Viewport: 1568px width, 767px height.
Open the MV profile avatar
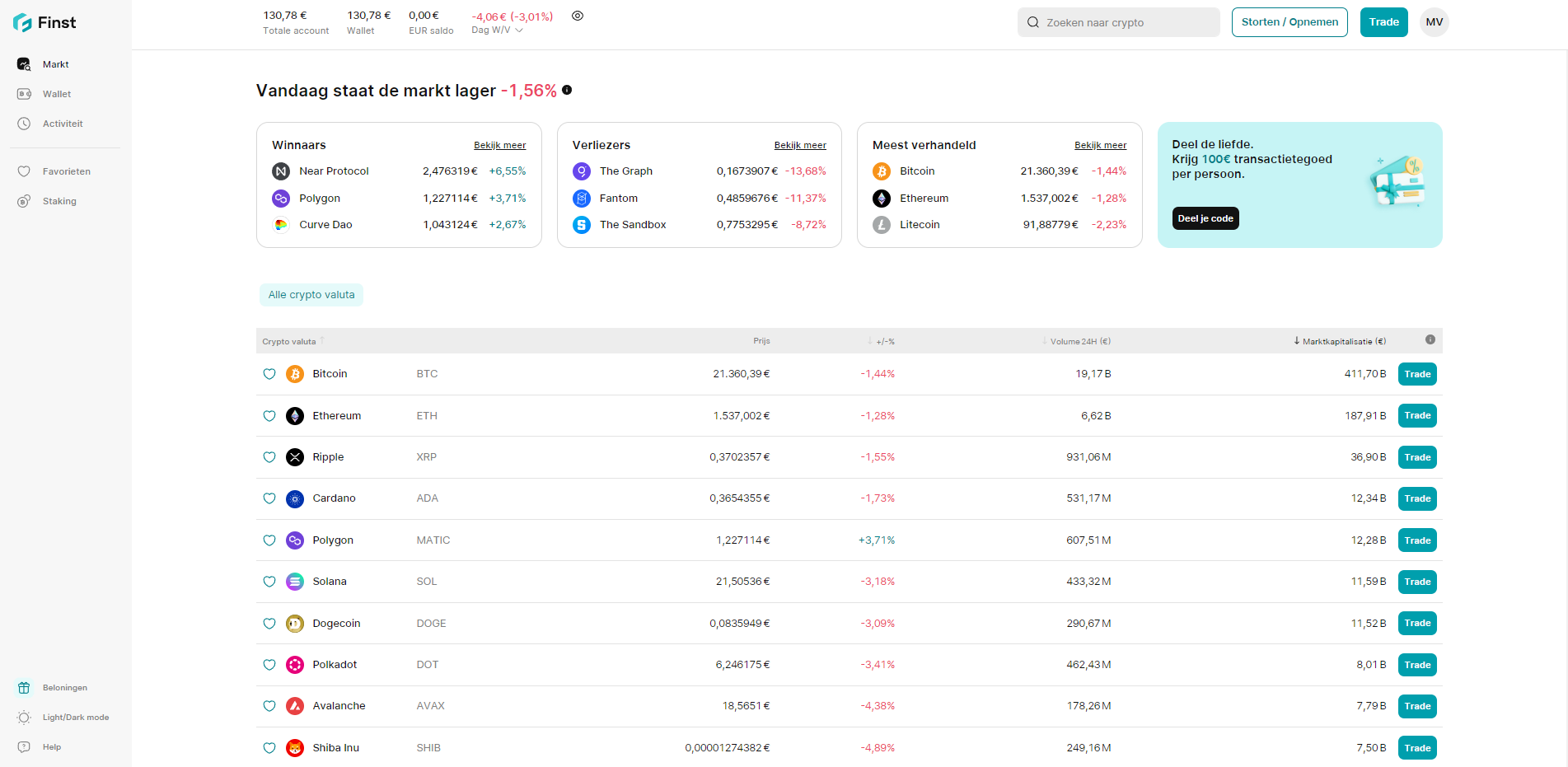coord(1434,22)
